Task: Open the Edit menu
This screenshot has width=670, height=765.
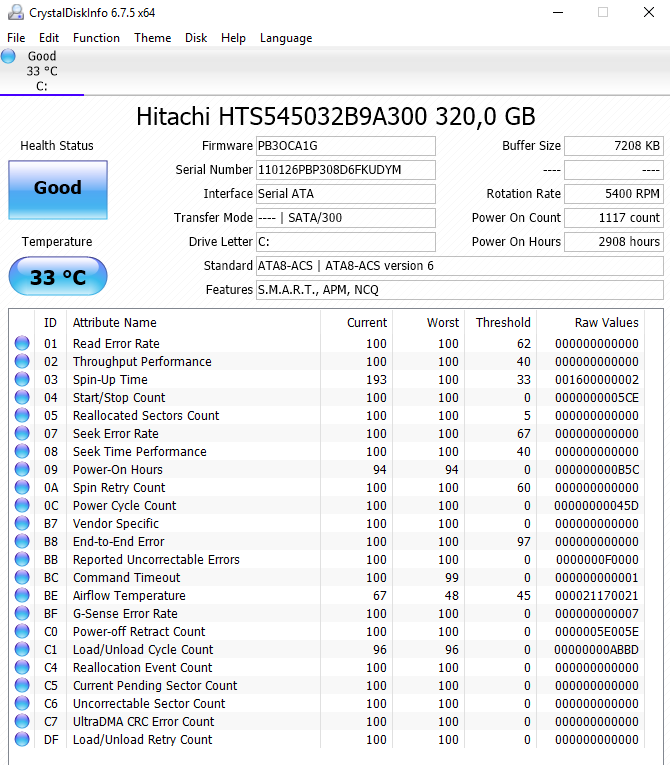Action: 49,38
